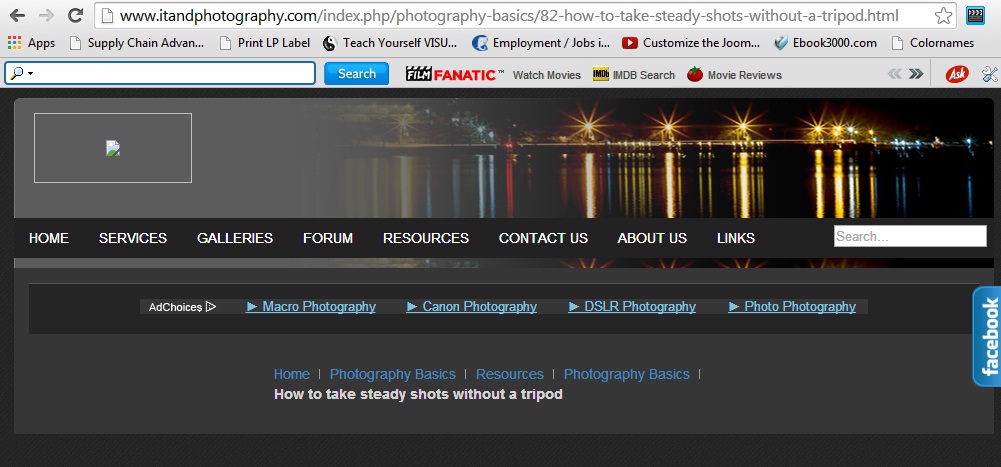Click the broken site logo image
This screenshot has width=1001, height=467.
(x=113, y=148)
